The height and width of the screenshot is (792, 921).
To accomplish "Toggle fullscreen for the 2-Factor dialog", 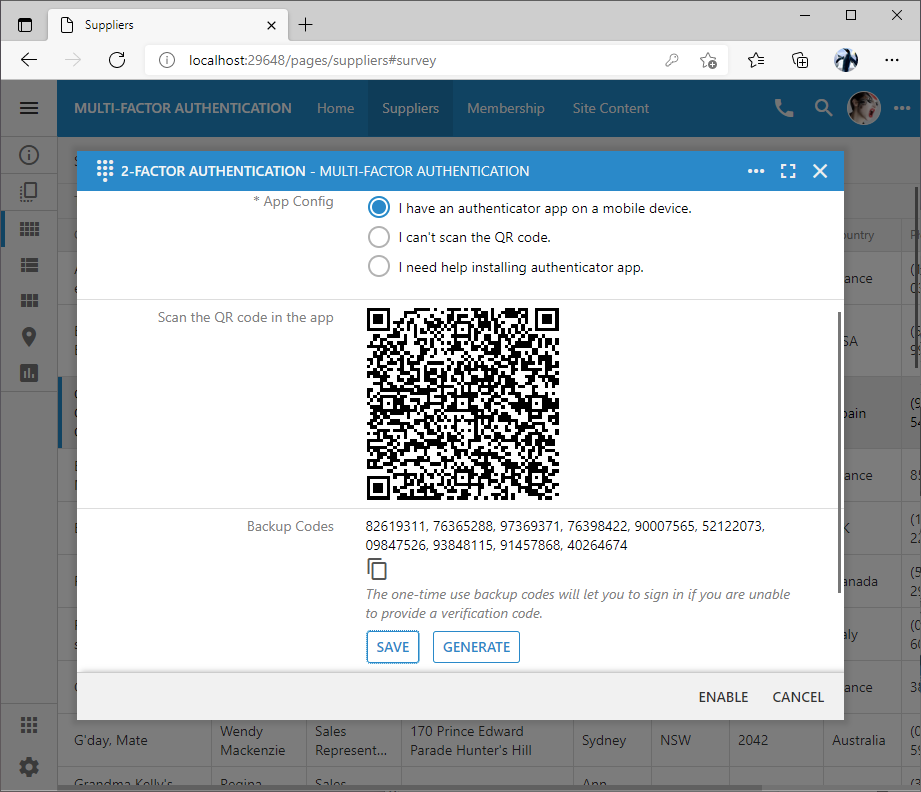I will (788, 171).
